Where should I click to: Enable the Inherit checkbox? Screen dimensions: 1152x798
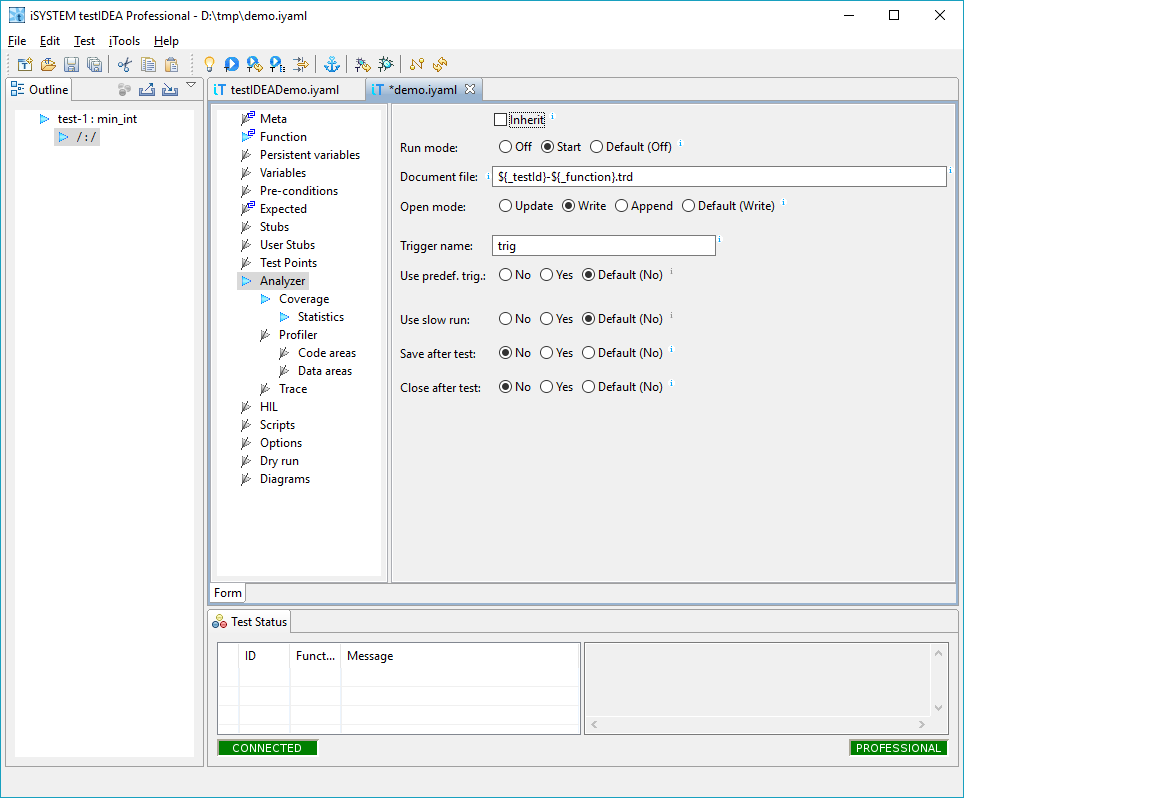coord(500,120)
